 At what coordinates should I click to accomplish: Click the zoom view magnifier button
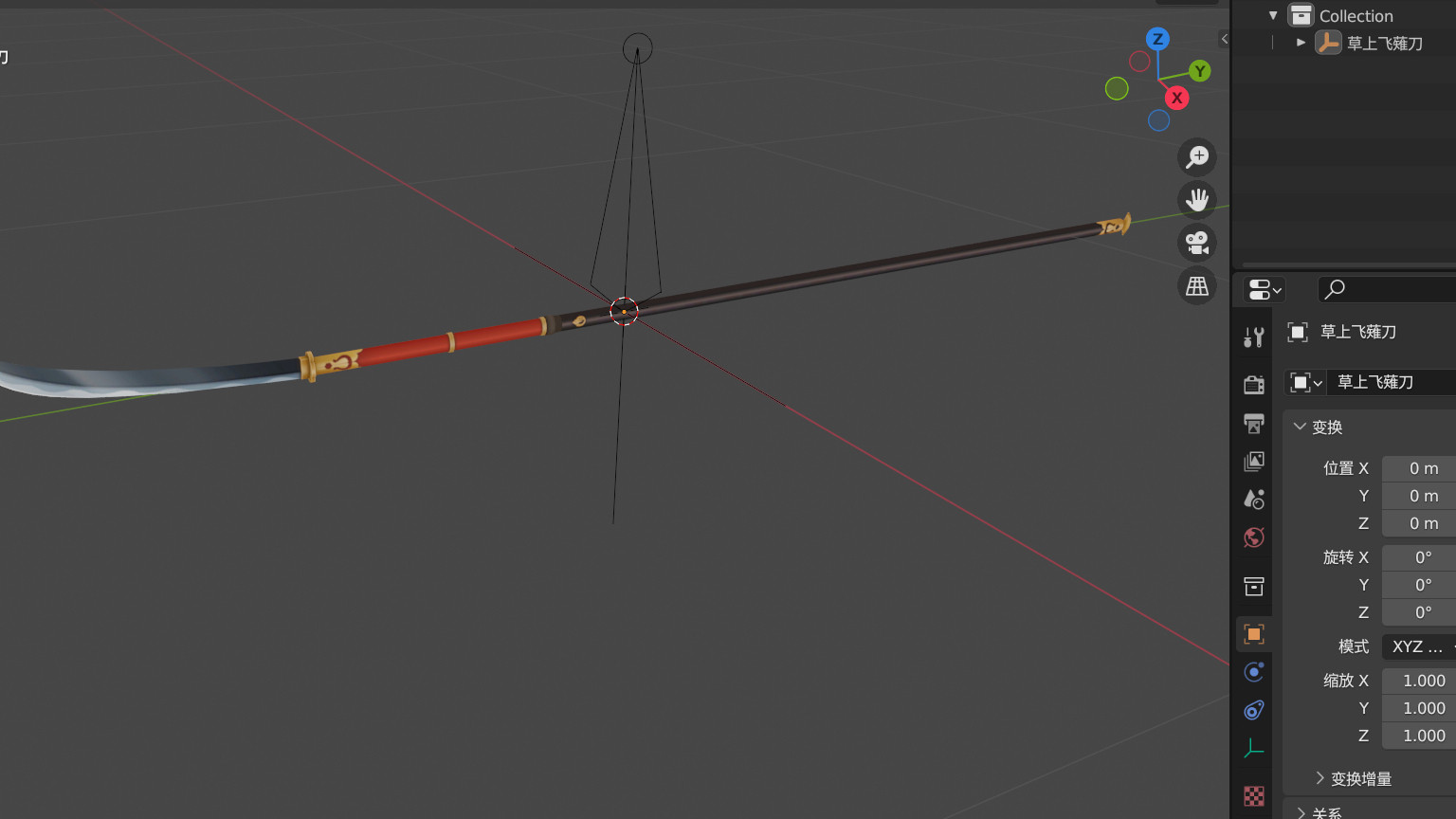pyautogui.click(x=1197, y=157)
